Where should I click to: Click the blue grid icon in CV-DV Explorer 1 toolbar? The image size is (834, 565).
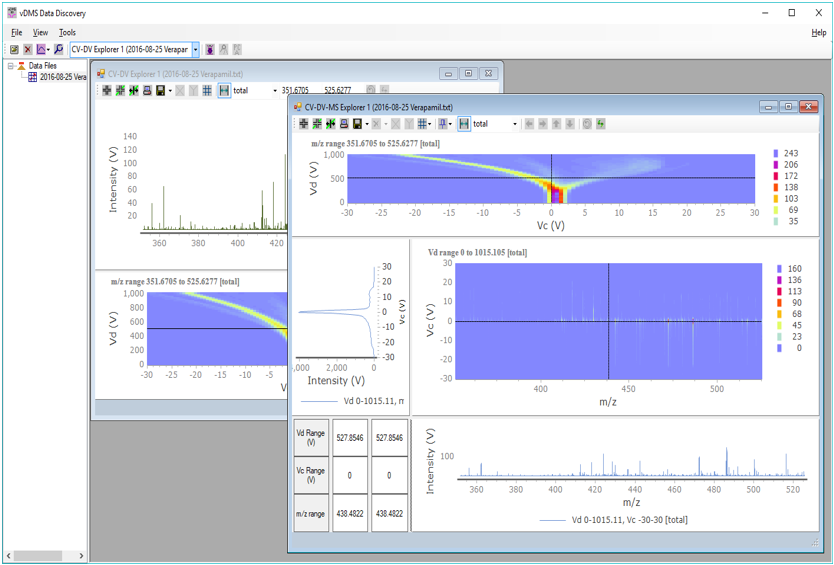point(207,90)
